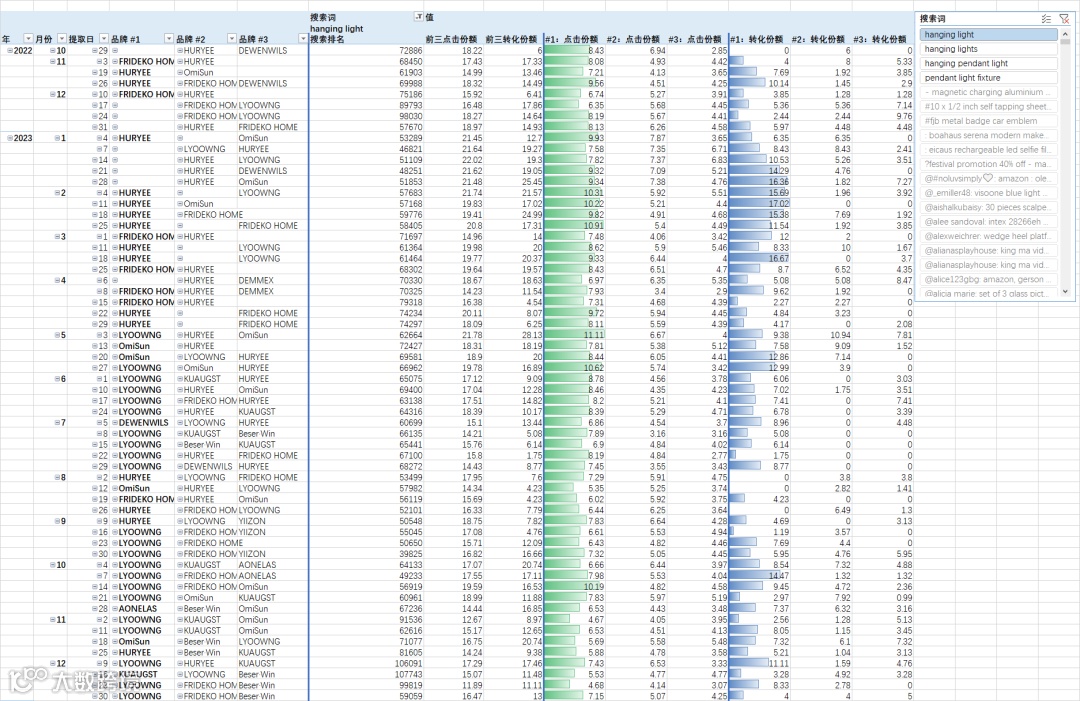Image resolution: width=1080 pixels, height=701 pixels.
Task: Select the '#1: 点击份额' column header
Action: click(x=572, y=39)
